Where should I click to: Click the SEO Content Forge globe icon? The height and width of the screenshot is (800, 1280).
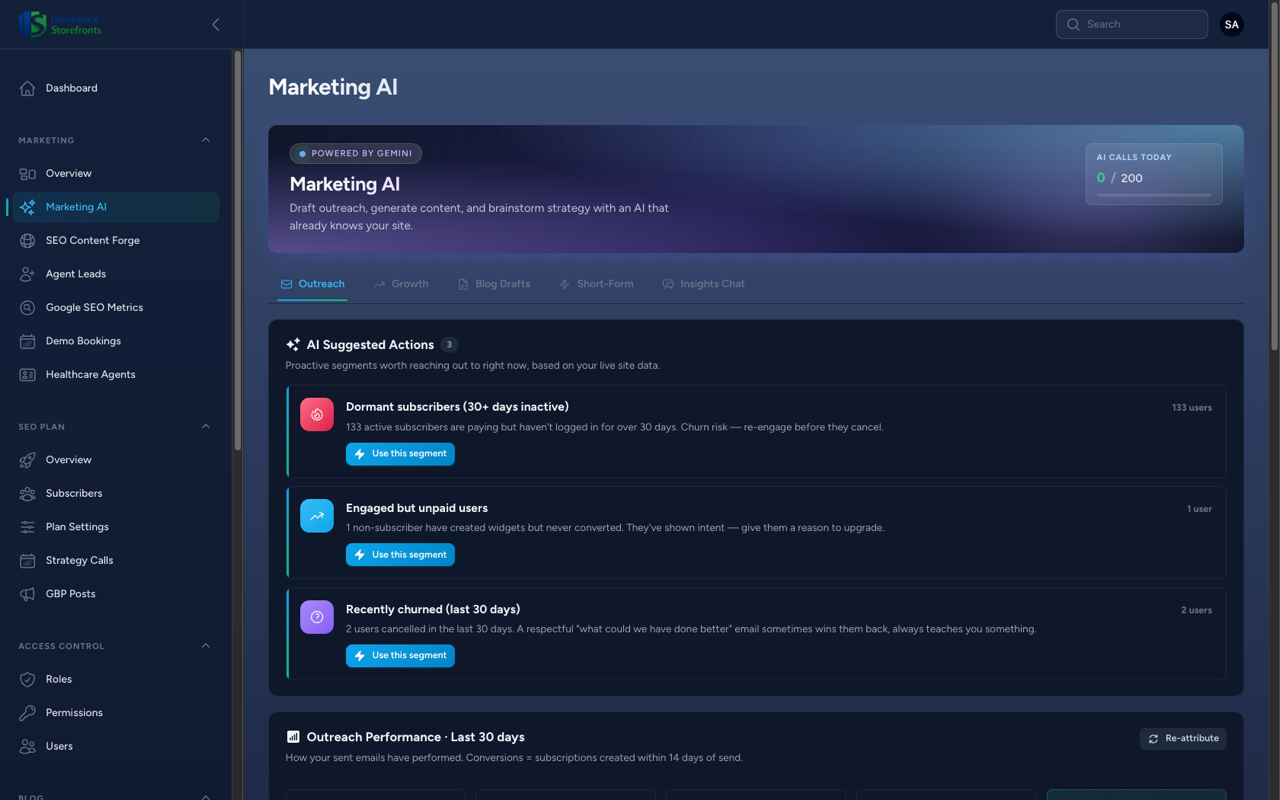27,241
